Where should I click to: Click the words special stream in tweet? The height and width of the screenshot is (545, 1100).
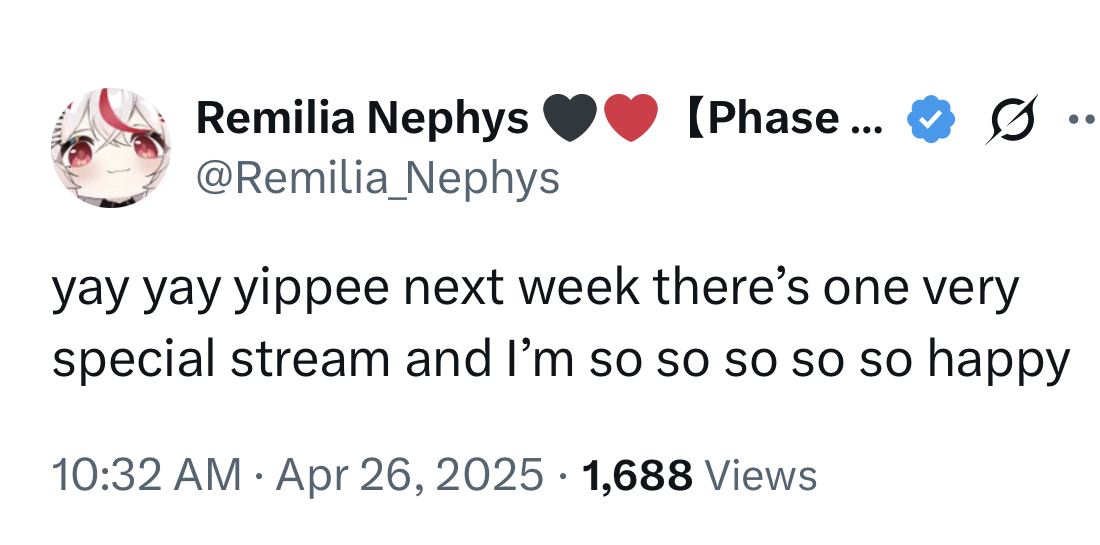[x=221, y=358]
